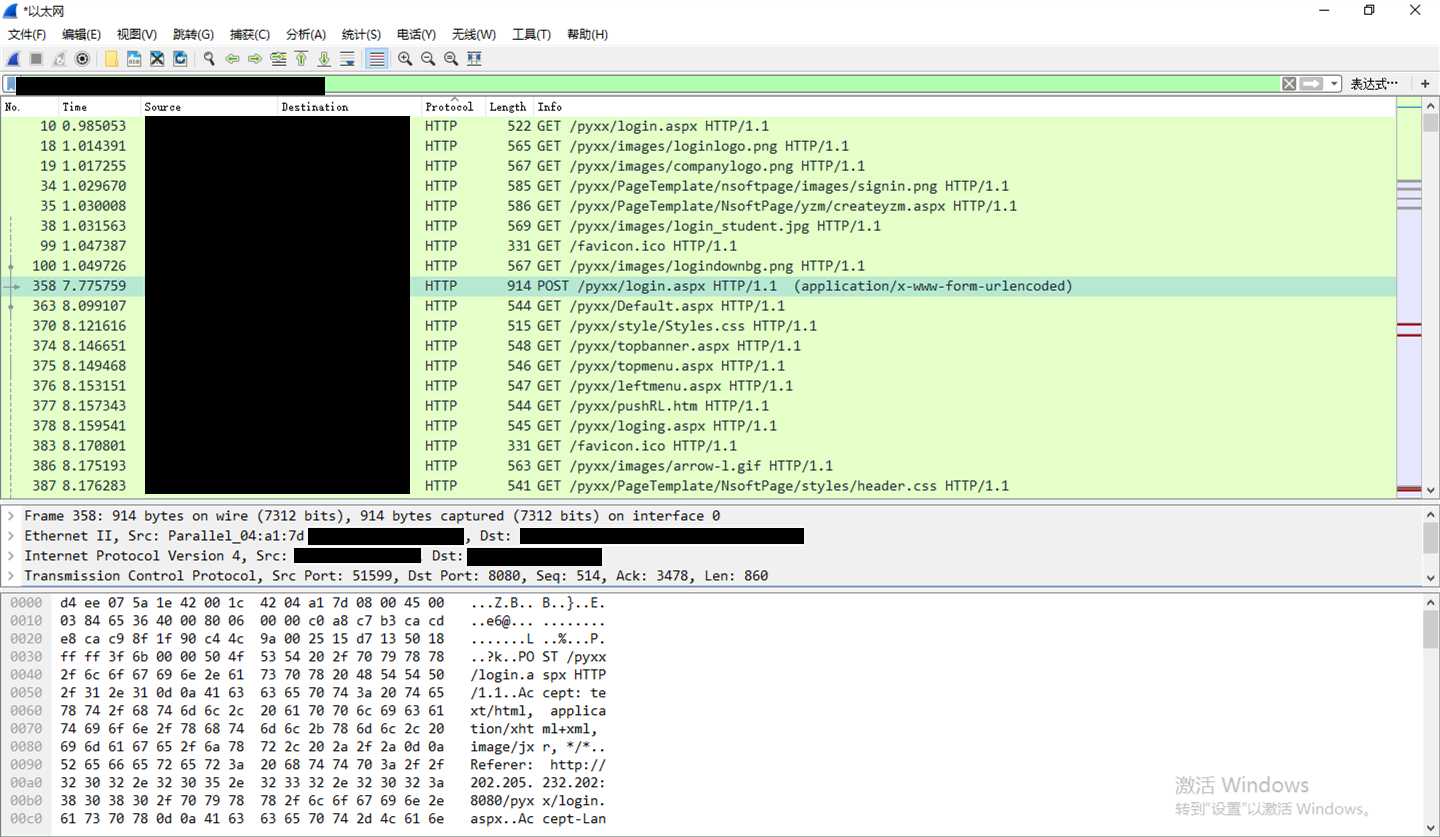Sort by the Protocol column header
The image size is (1440, 837).
pyautogui.click(x=453, y=107)
